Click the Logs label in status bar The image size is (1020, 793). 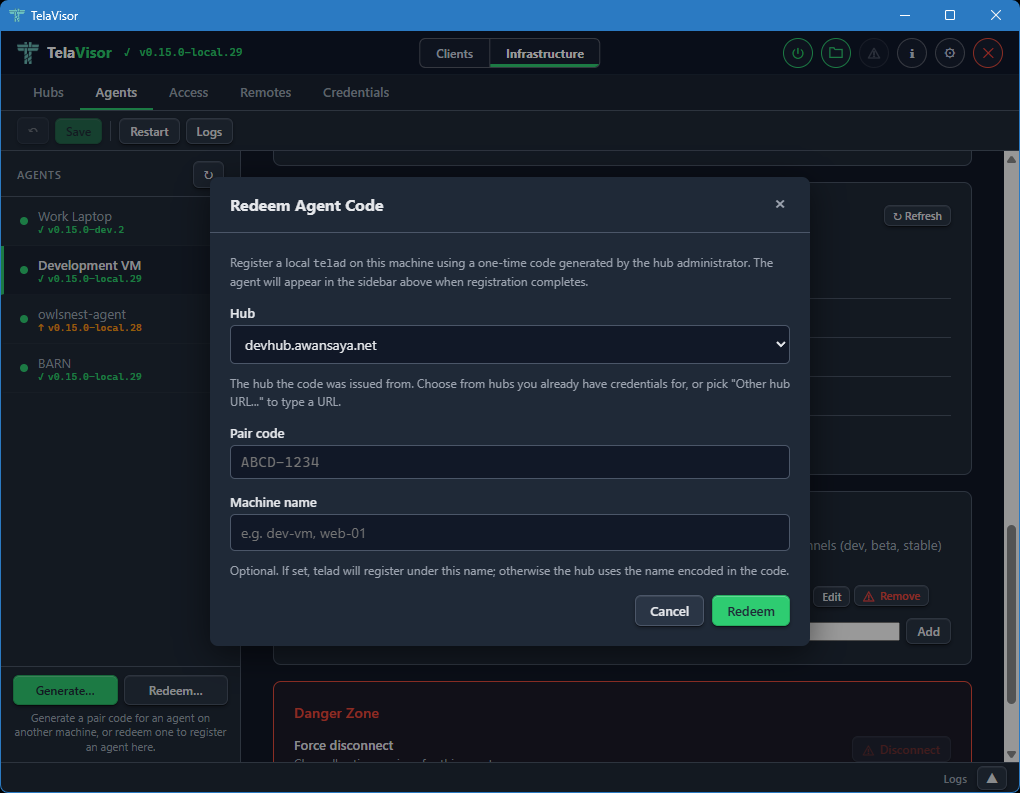click(955, 779)
